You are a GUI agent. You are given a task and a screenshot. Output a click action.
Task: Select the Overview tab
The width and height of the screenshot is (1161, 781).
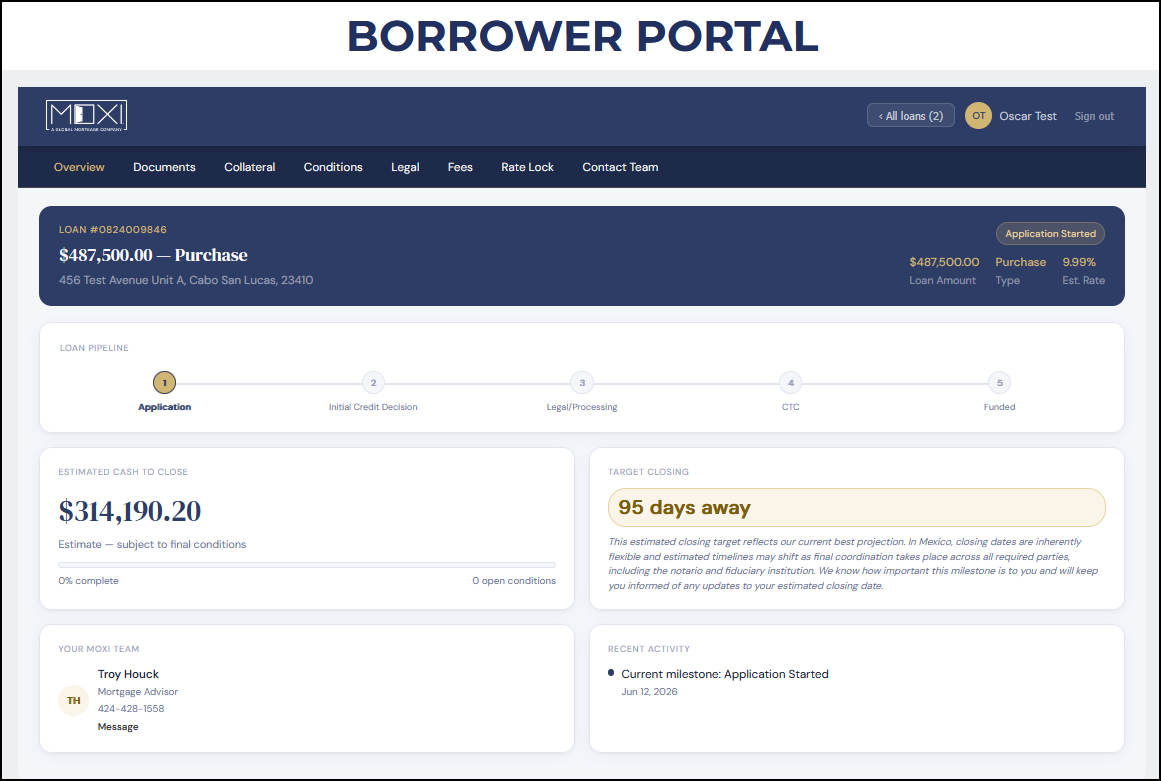(x=79, y=167)
